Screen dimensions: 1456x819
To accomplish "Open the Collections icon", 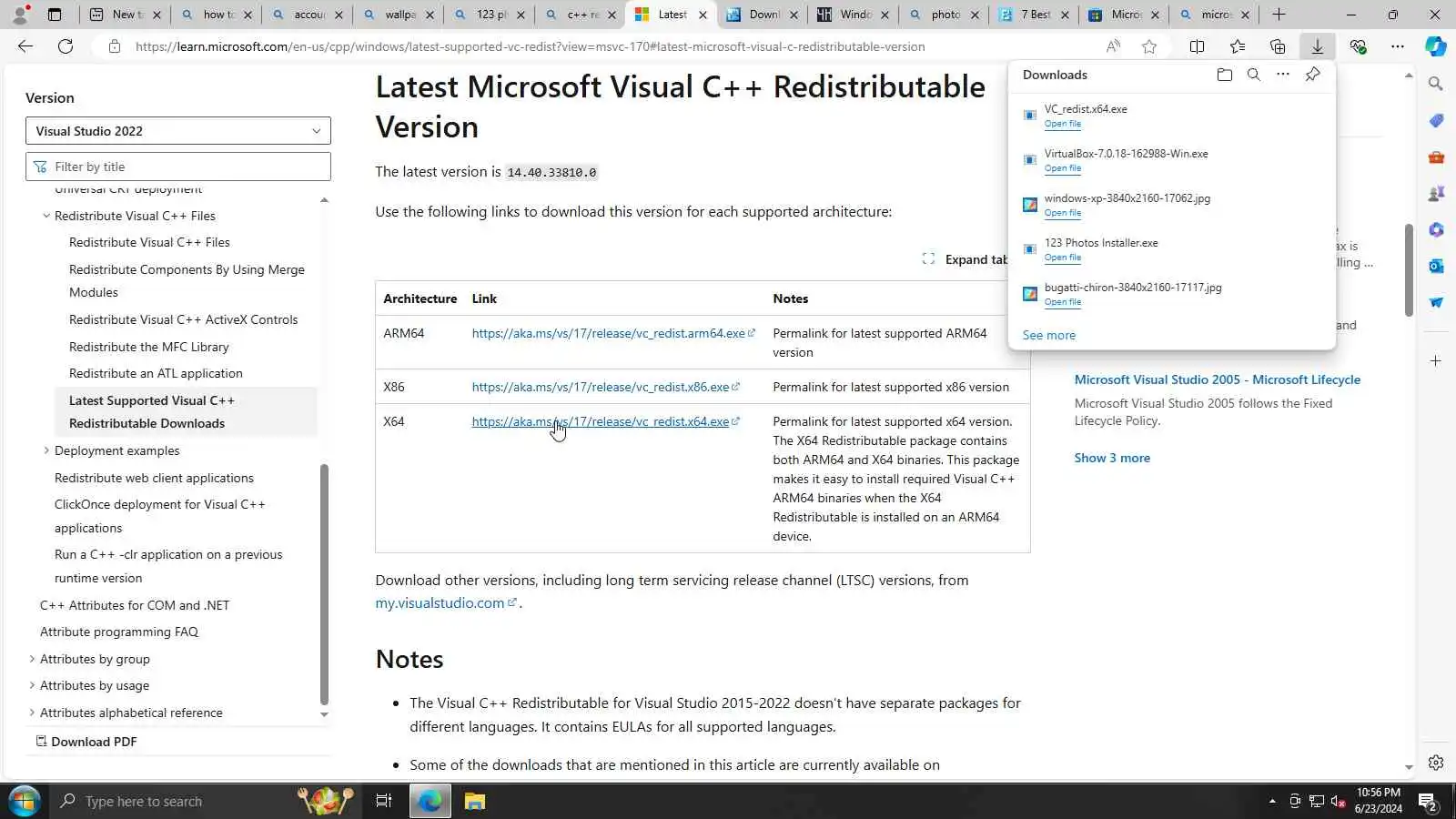I will [x=1278, y=46].
